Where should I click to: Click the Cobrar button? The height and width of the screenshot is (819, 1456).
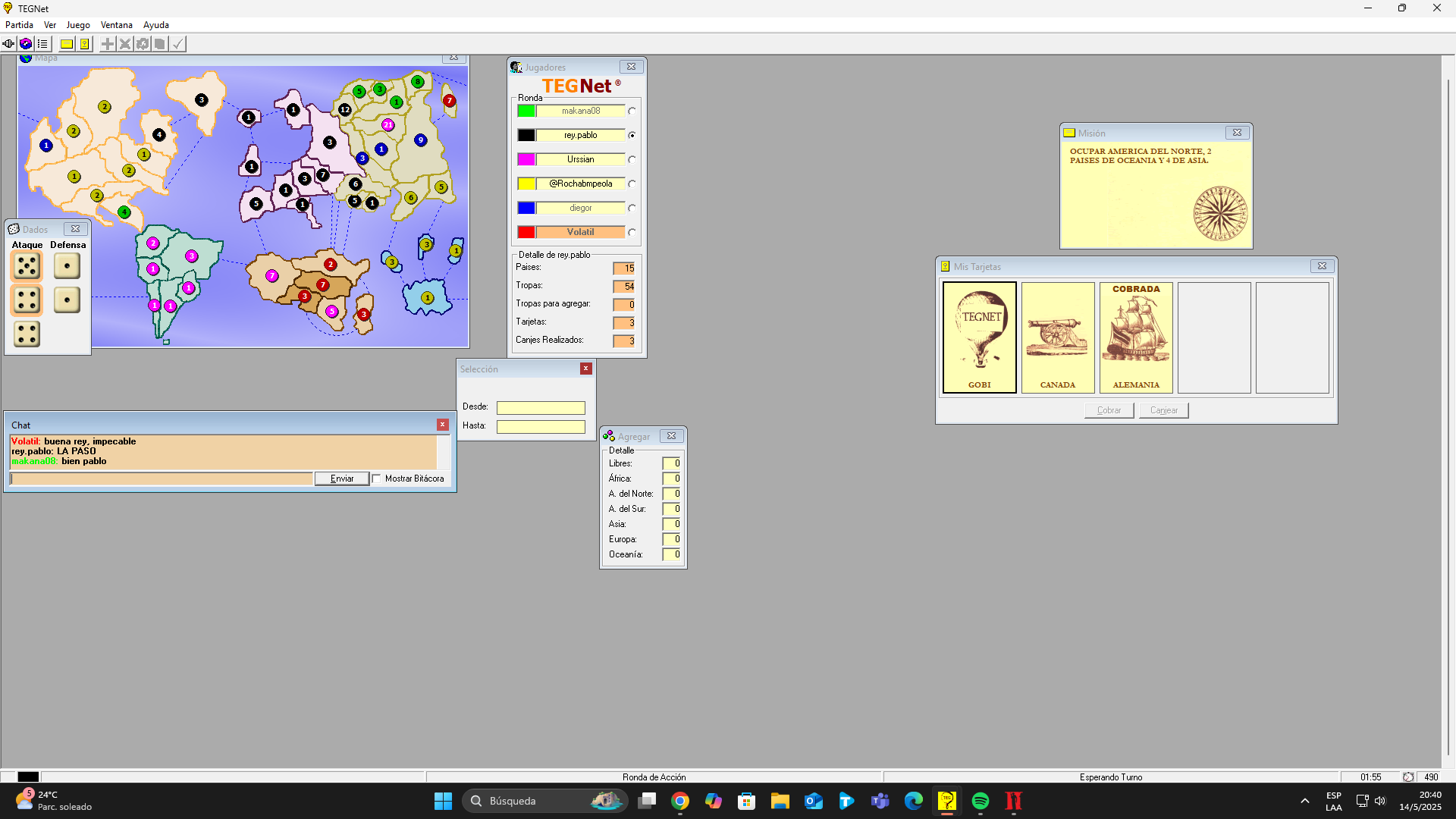tap(1109, 410)
